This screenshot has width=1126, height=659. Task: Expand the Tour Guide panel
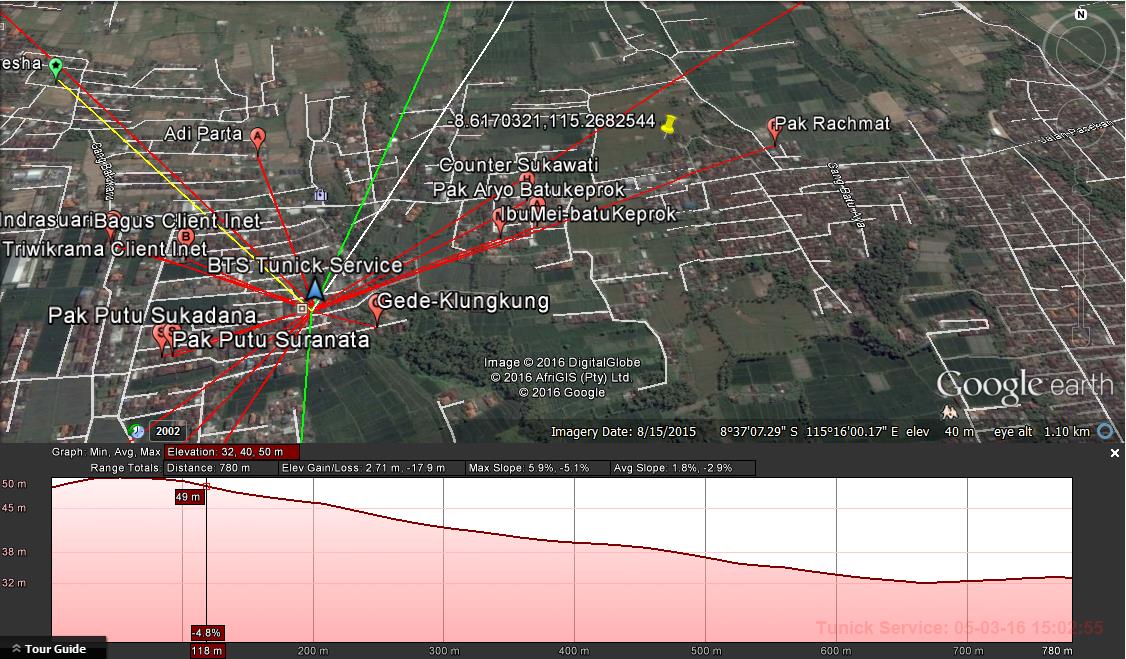point(49,649)
